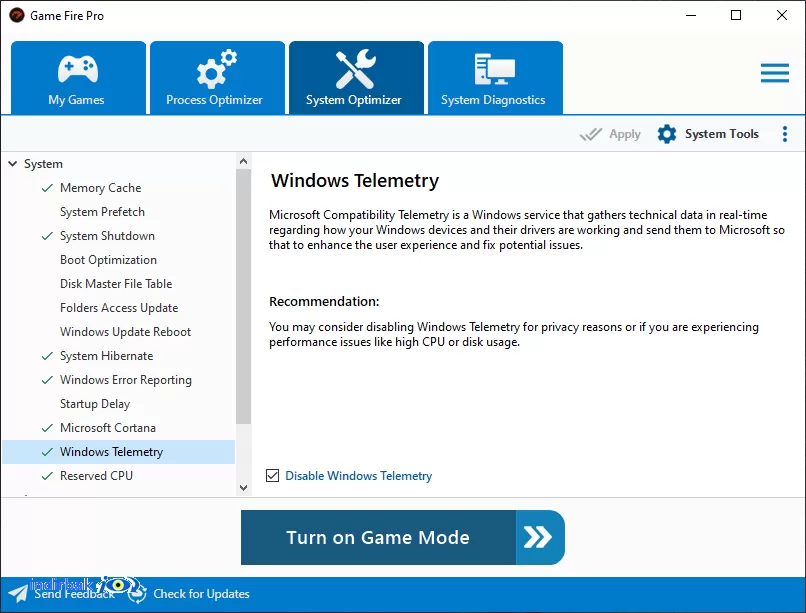
Task: Click the tree list scrollbar thumb
Action: [x=244, y=296]
